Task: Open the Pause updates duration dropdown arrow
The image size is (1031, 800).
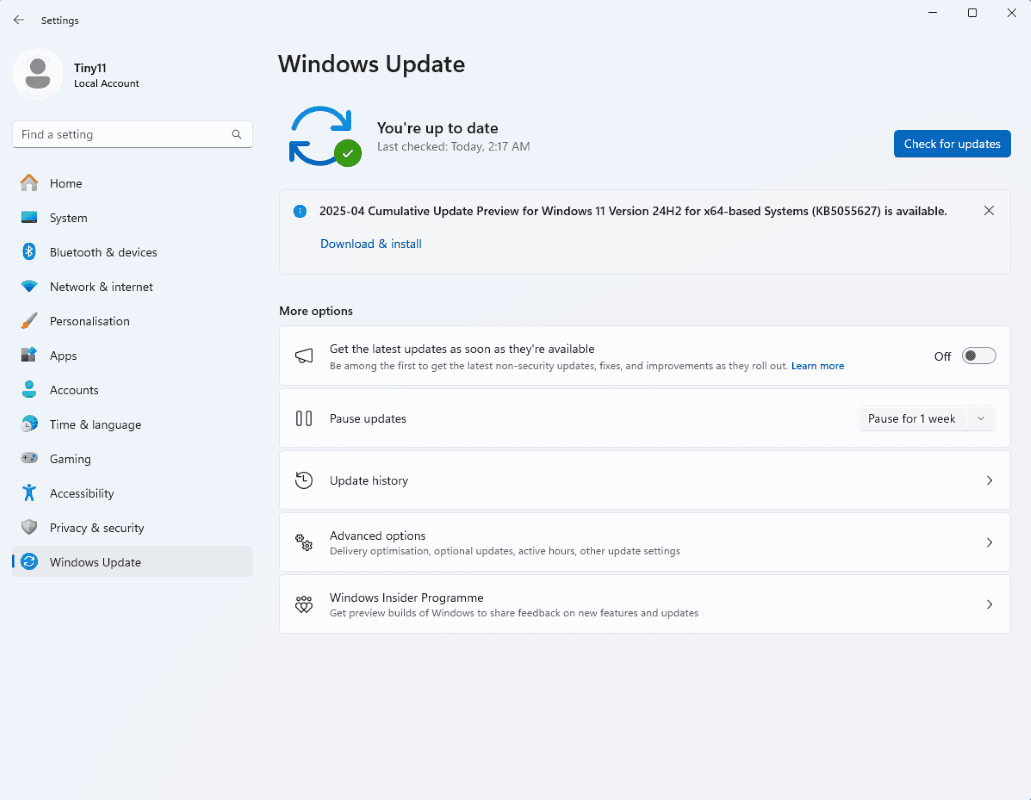Action: 981,419
